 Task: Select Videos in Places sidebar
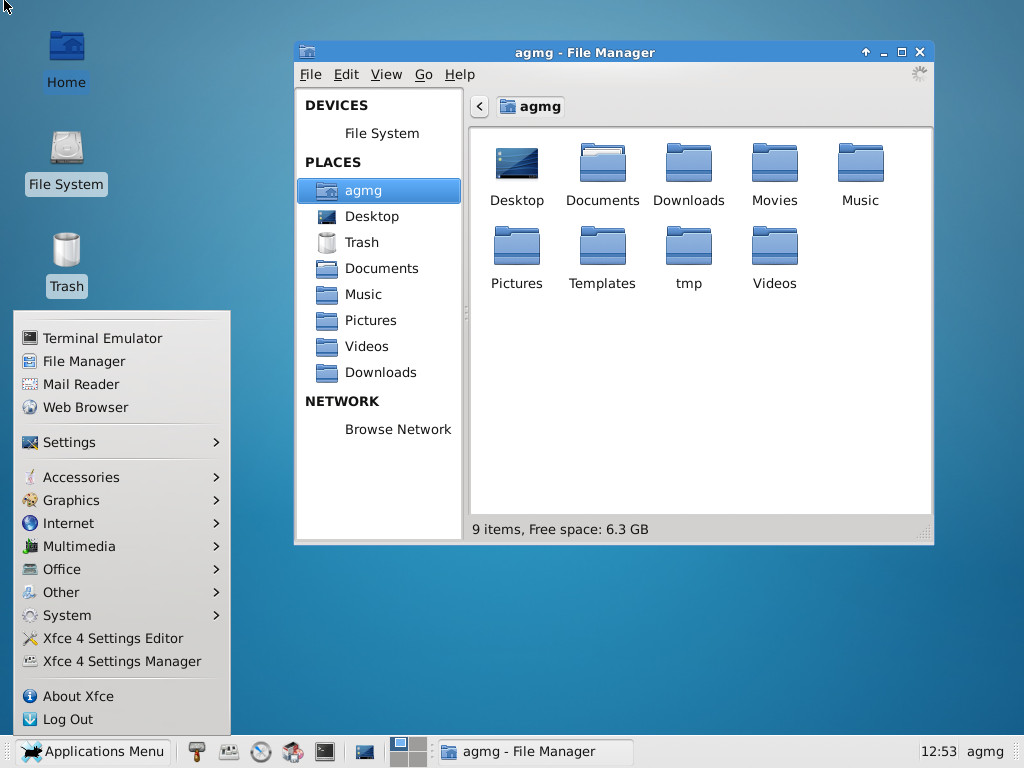pos(379,347)
